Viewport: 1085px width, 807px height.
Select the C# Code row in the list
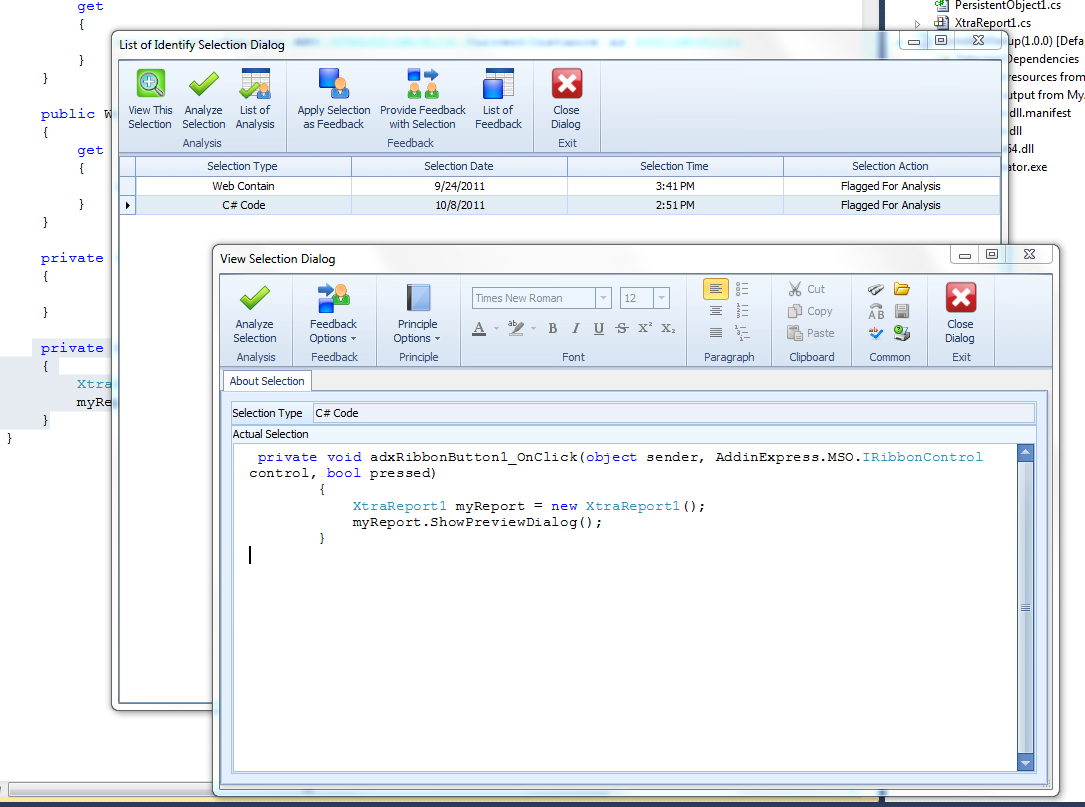pos(560,206)
